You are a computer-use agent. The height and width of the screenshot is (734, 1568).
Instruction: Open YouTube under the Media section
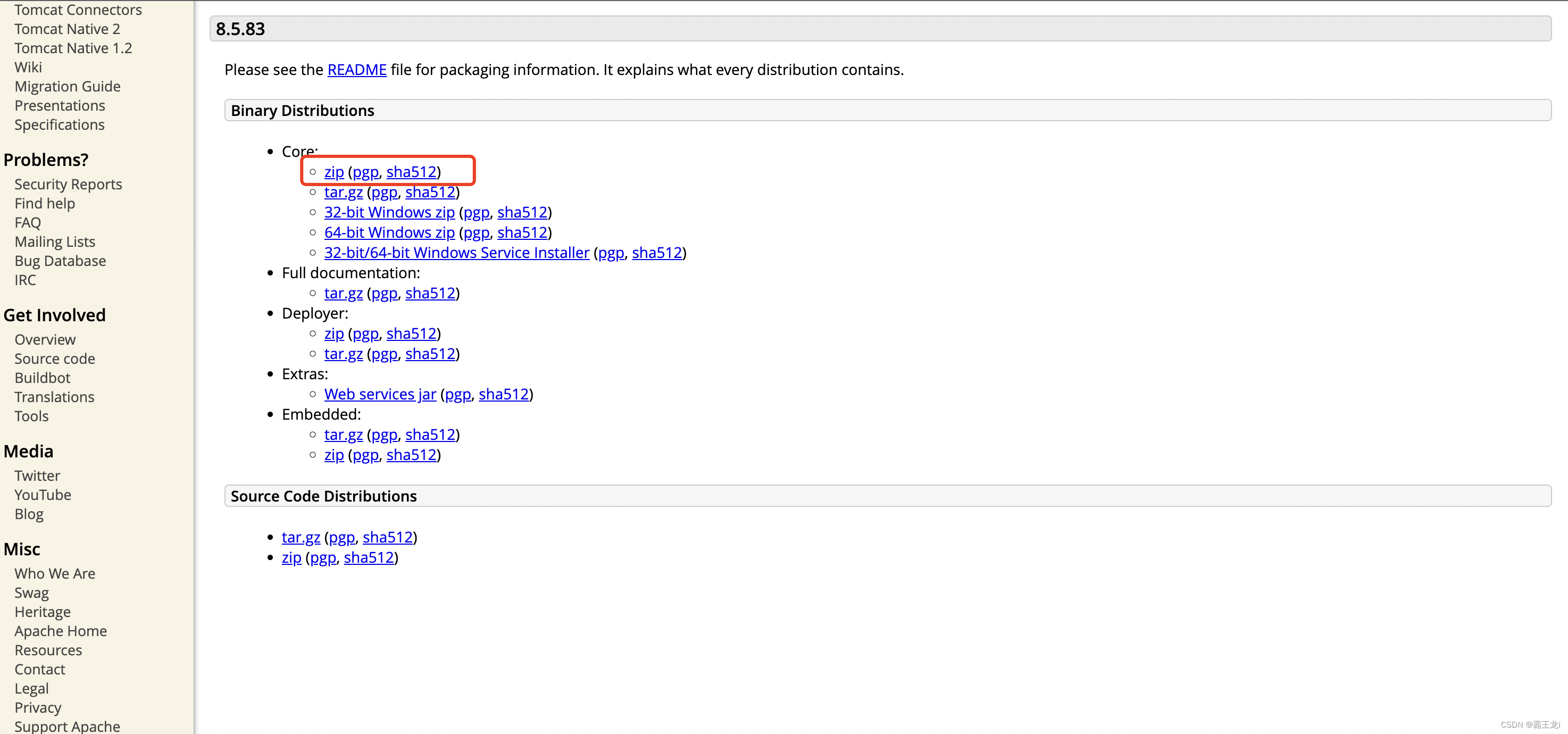[43, 495]
